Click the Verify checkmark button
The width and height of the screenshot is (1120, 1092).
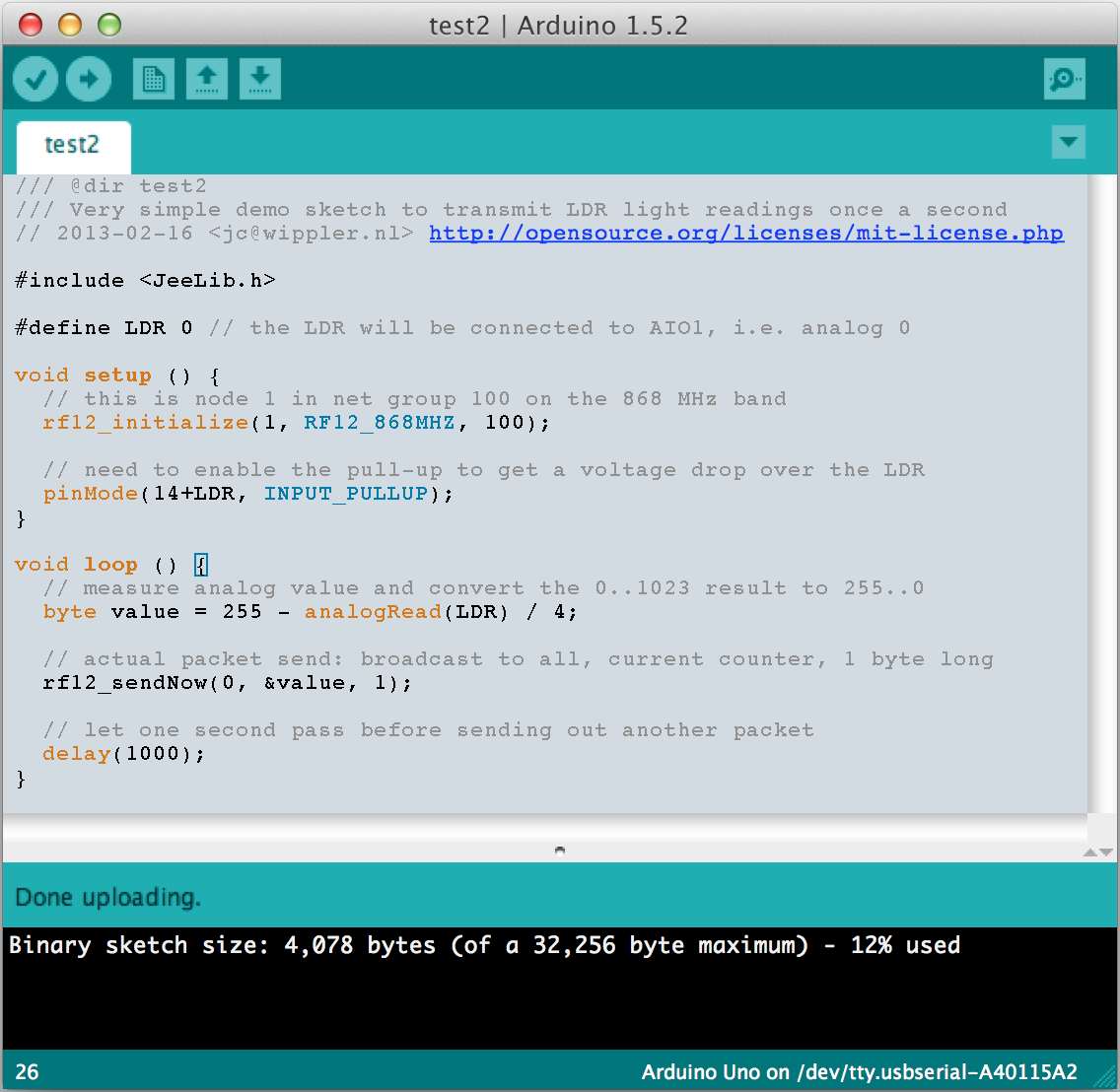35,79
